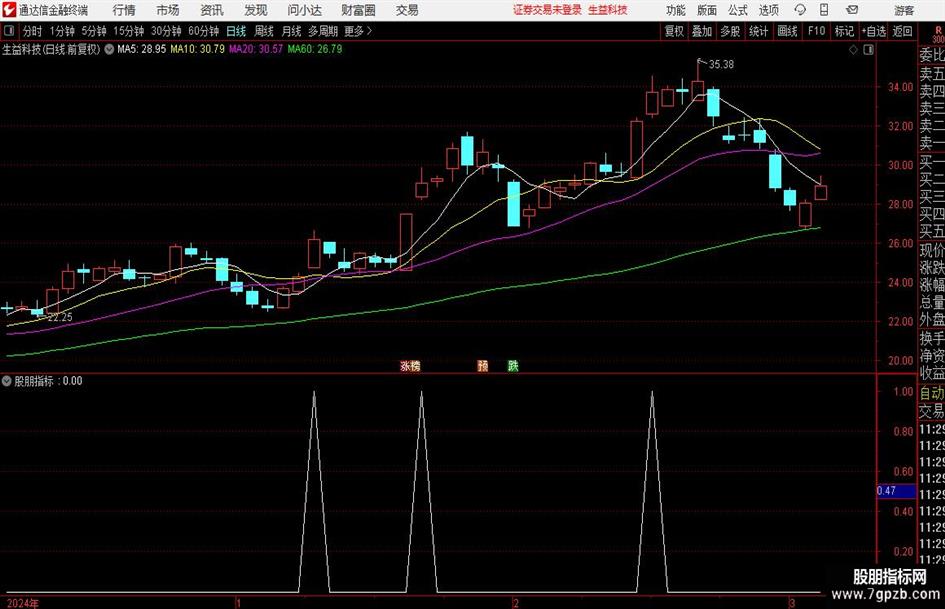
Task: Click the 35.38 high price label
Action: coord(721,65)
